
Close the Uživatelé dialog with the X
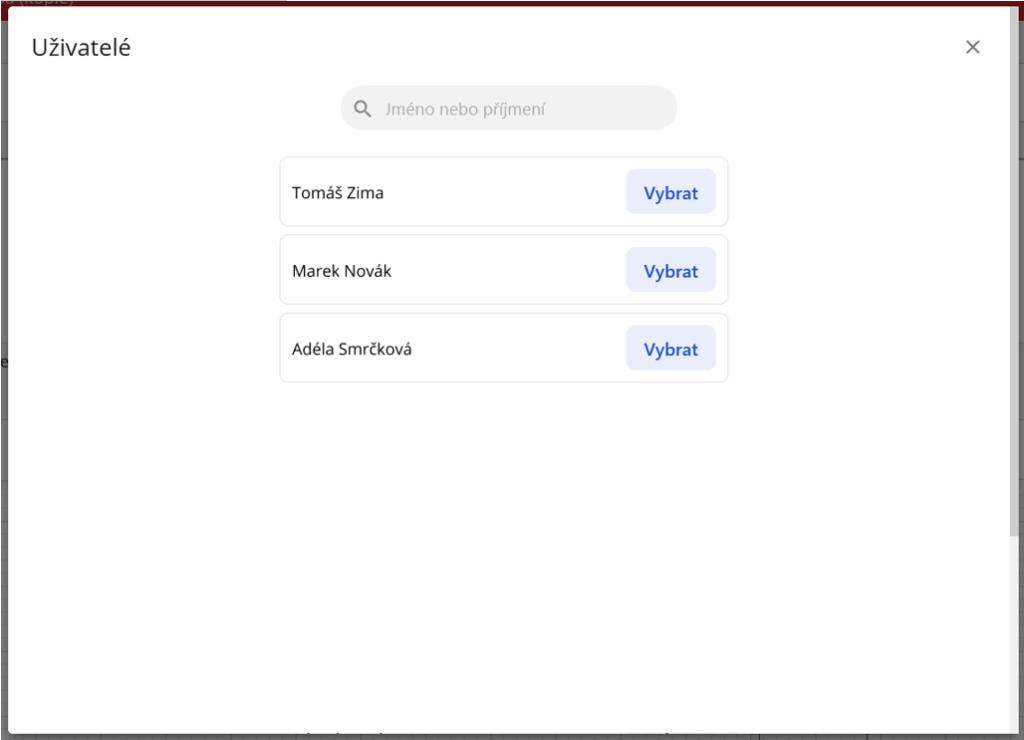coord(972,47)
